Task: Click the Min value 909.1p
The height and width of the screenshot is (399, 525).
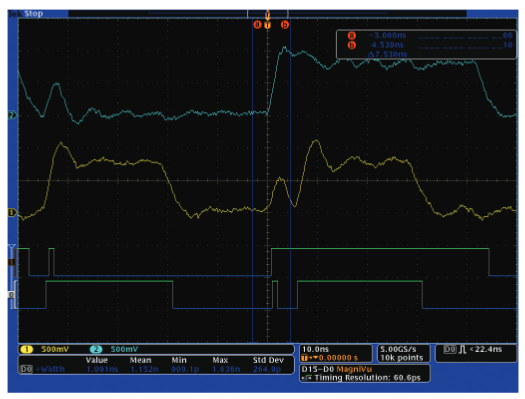Action: click(x=185, y=369)
